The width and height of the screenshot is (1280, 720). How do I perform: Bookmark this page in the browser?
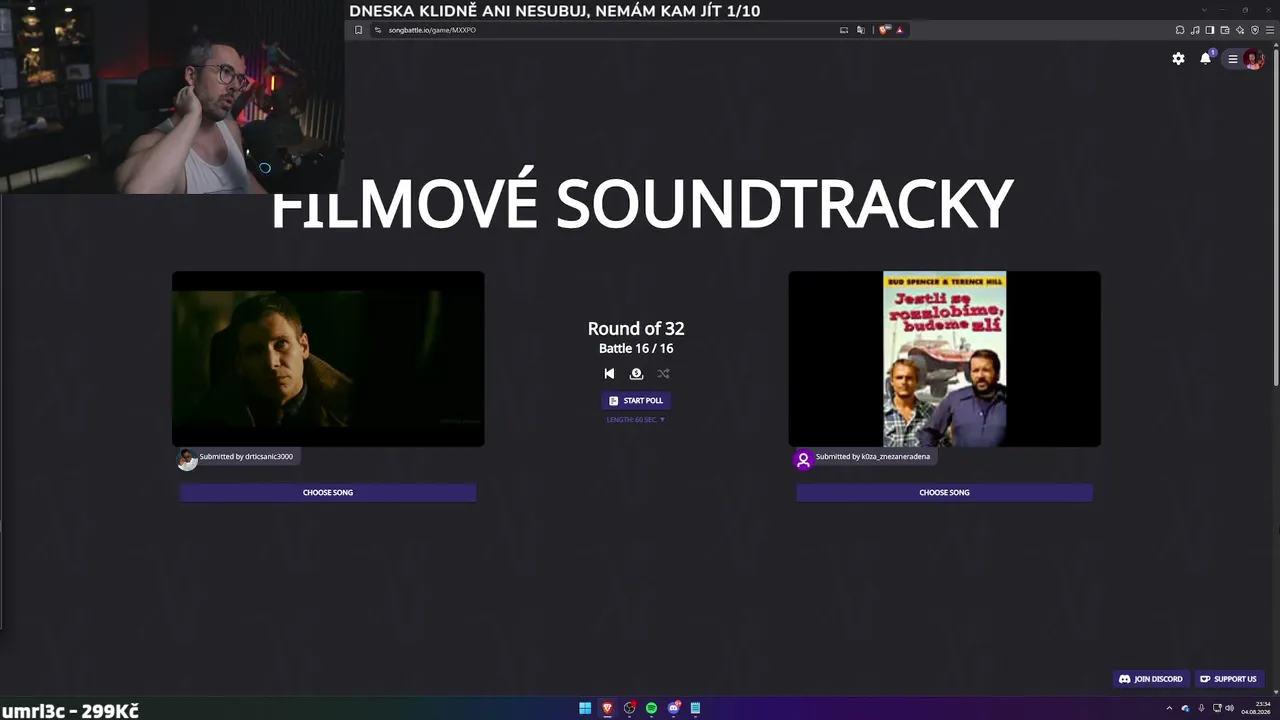[x=358, y=30]
